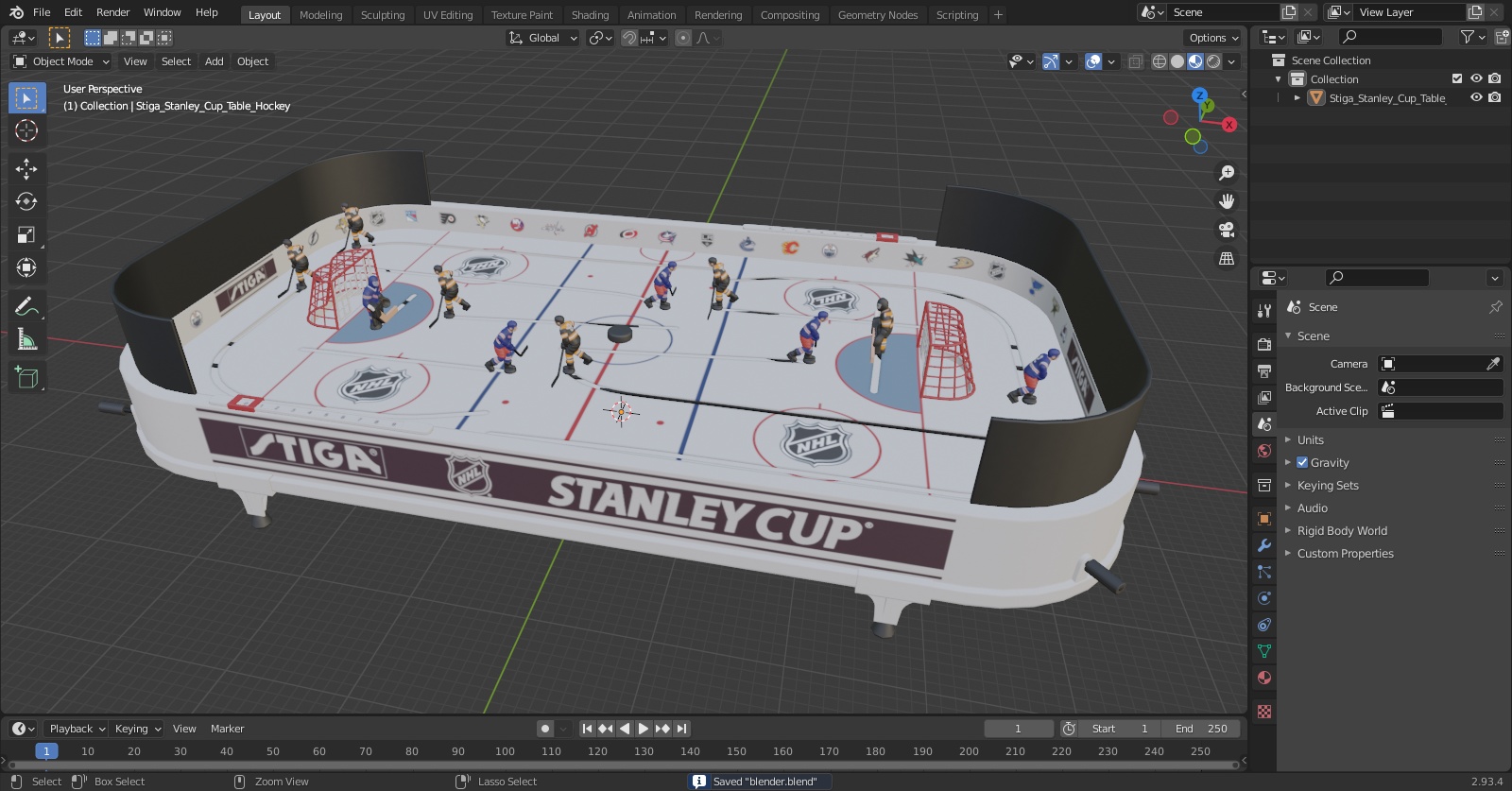The image size is (1512, 791).
Task: Open the View Layer properties tab
Action: [1264, 398]
